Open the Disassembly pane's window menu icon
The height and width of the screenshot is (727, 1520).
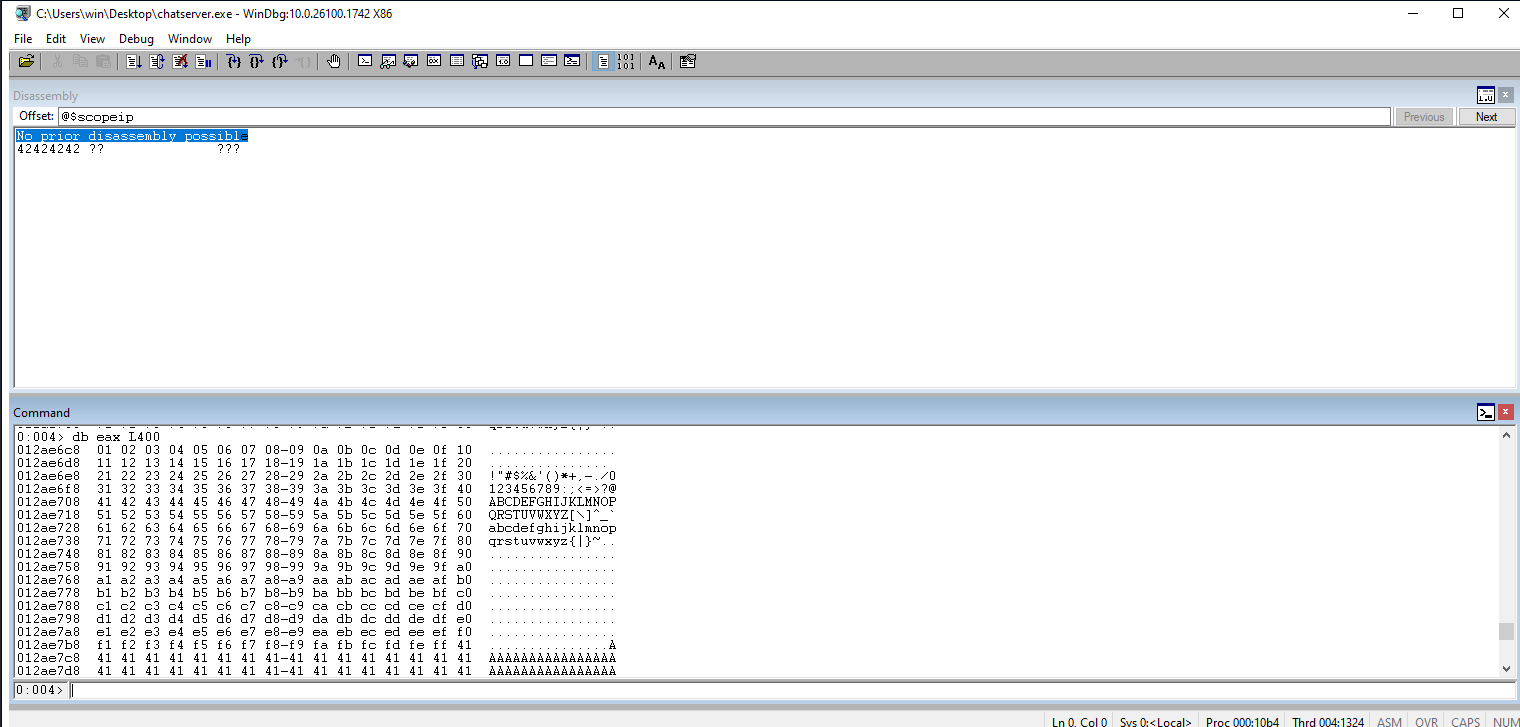[1486, 95]
